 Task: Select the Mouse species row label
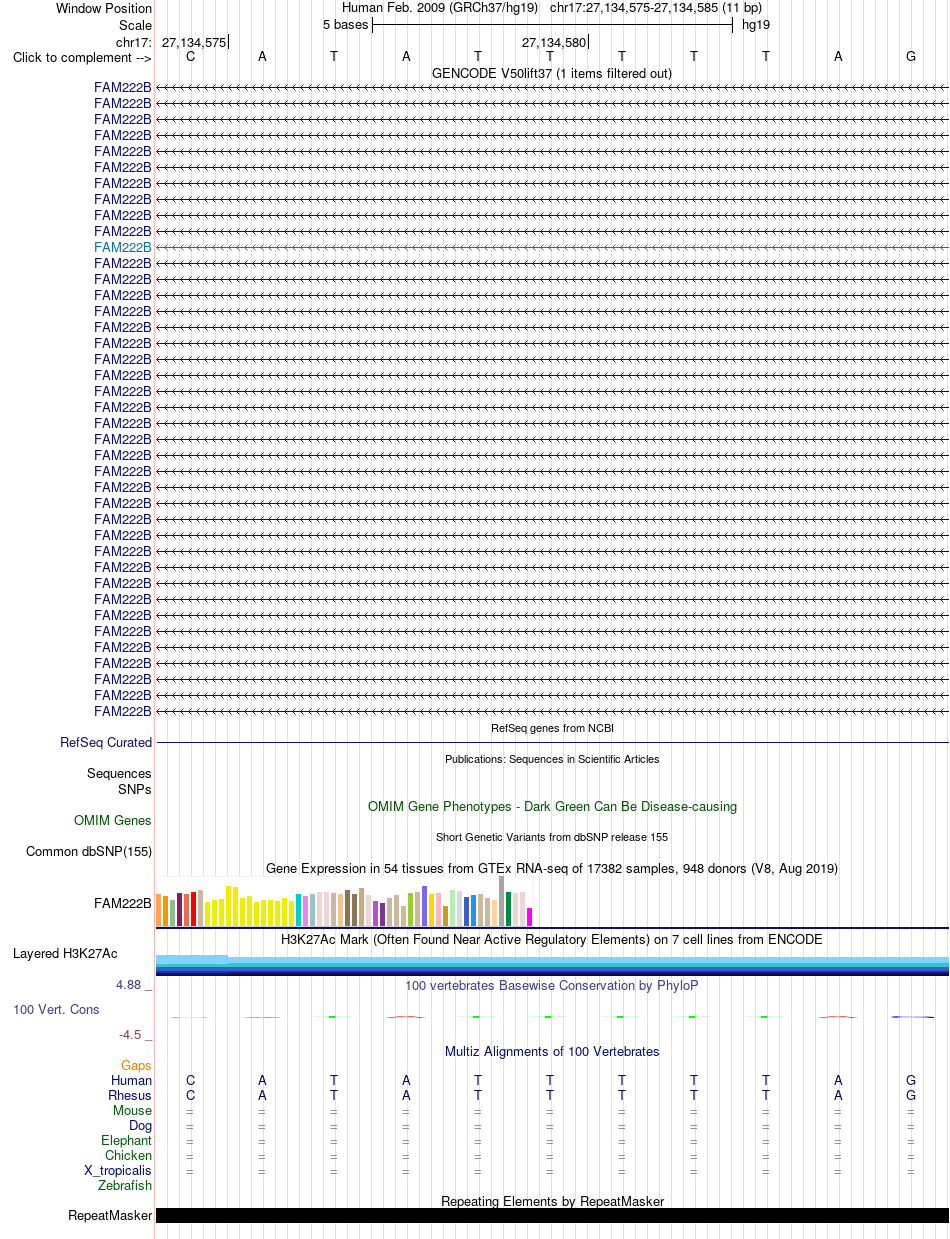coord(133,1111)
